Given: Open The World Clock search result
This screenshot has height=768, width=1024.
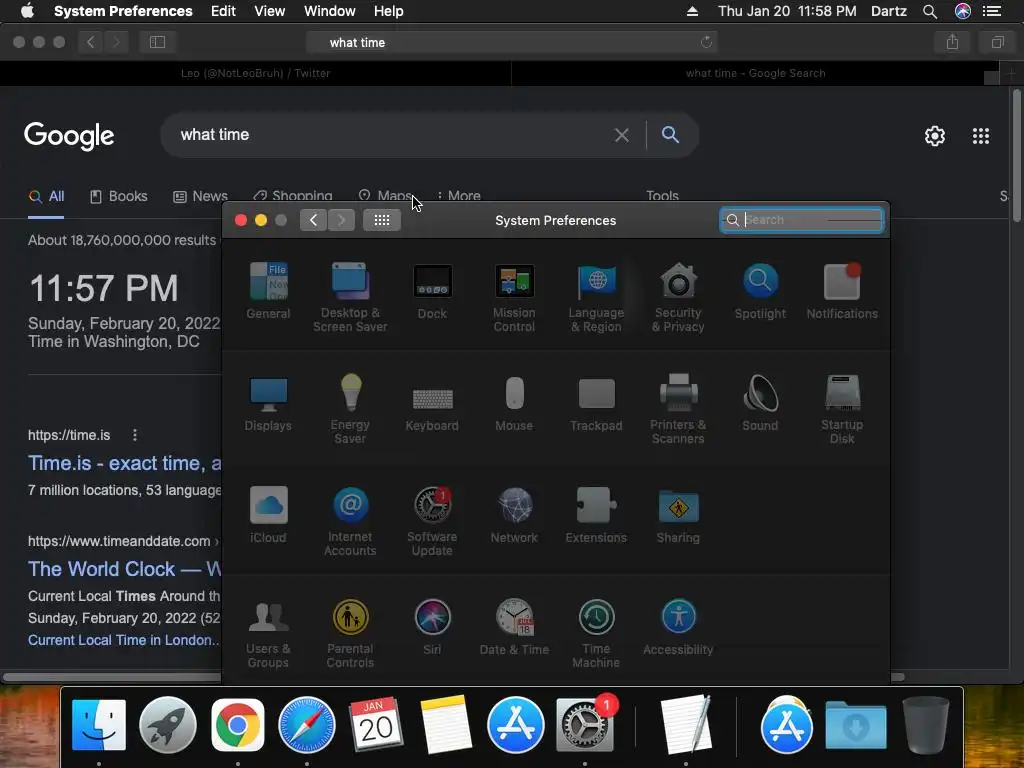Looking at the screenshot, I should tap(125, 569).
